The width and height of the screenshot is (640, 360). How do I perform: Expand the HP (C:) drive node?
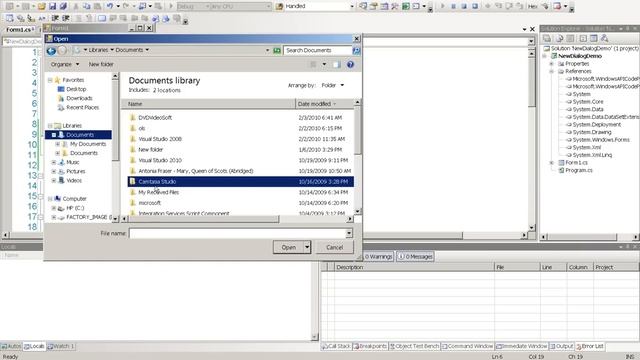point(54,208)
